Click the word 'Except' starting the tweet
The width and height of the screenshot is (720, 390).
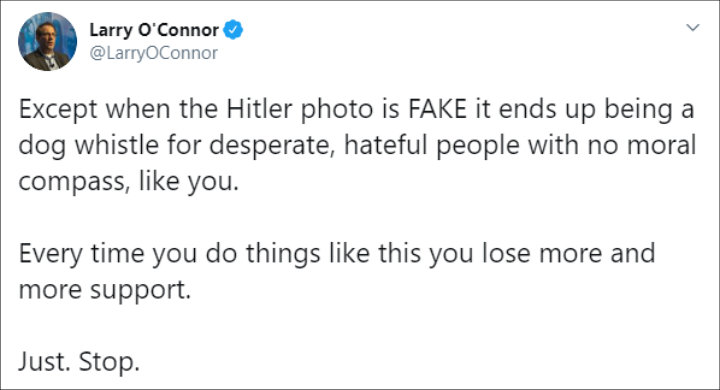[x=58, y=110]
